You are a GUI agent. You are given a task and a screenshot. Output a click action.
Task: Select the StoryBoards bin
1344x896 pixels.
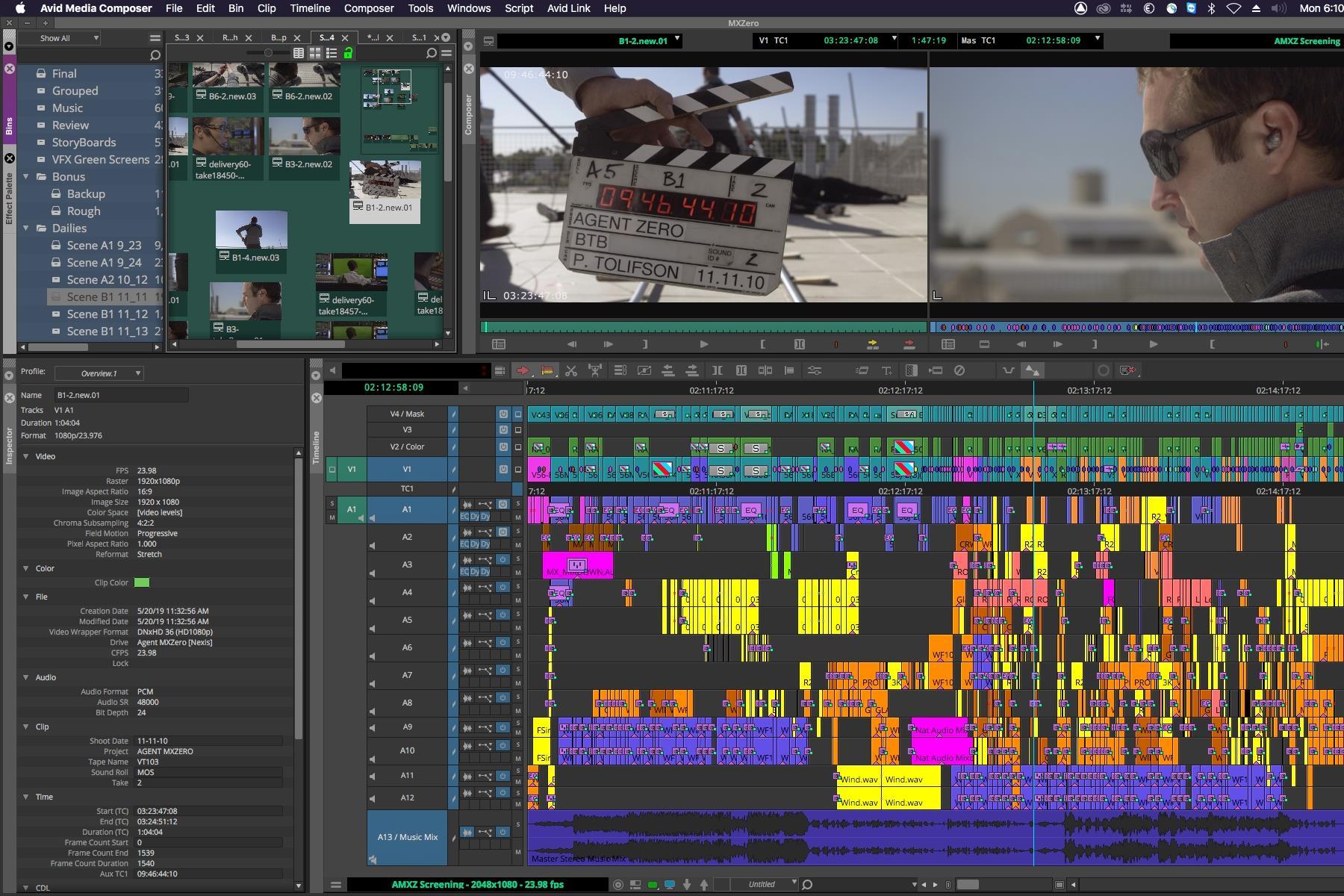[x=84, y=143]
